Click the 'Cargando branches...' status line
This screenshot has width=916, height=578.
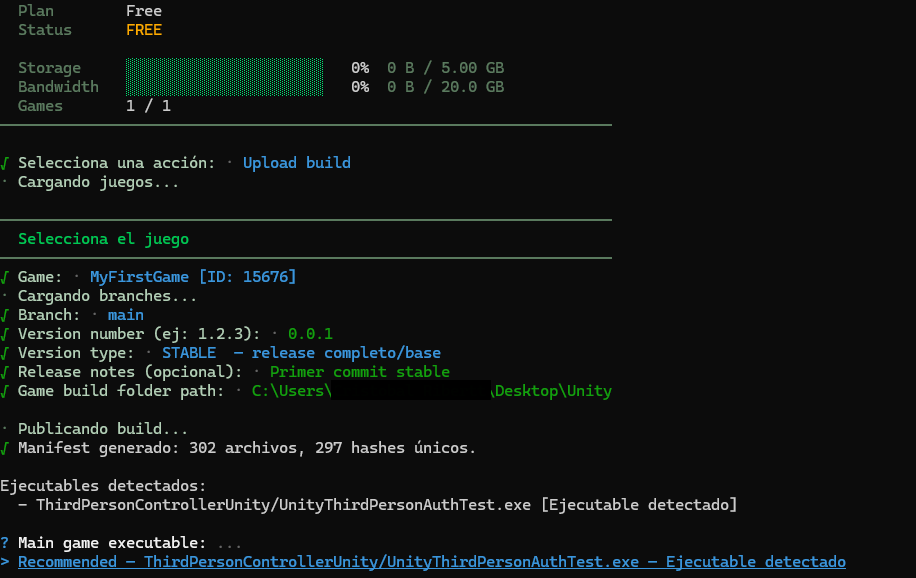(x=107, y=296)
